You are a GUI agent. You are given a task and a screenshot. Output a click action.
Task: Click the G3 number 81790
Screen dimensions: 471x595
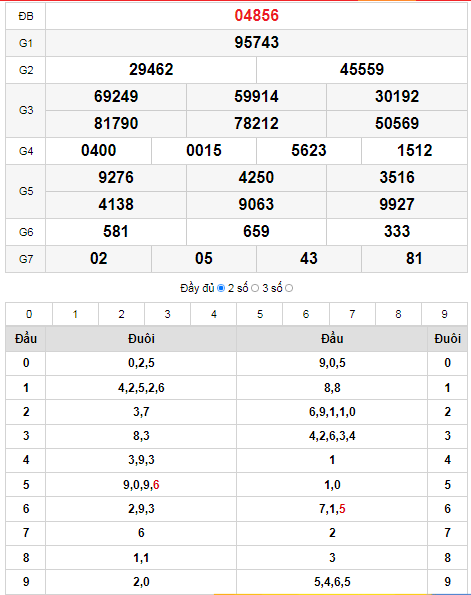(116, 123)
